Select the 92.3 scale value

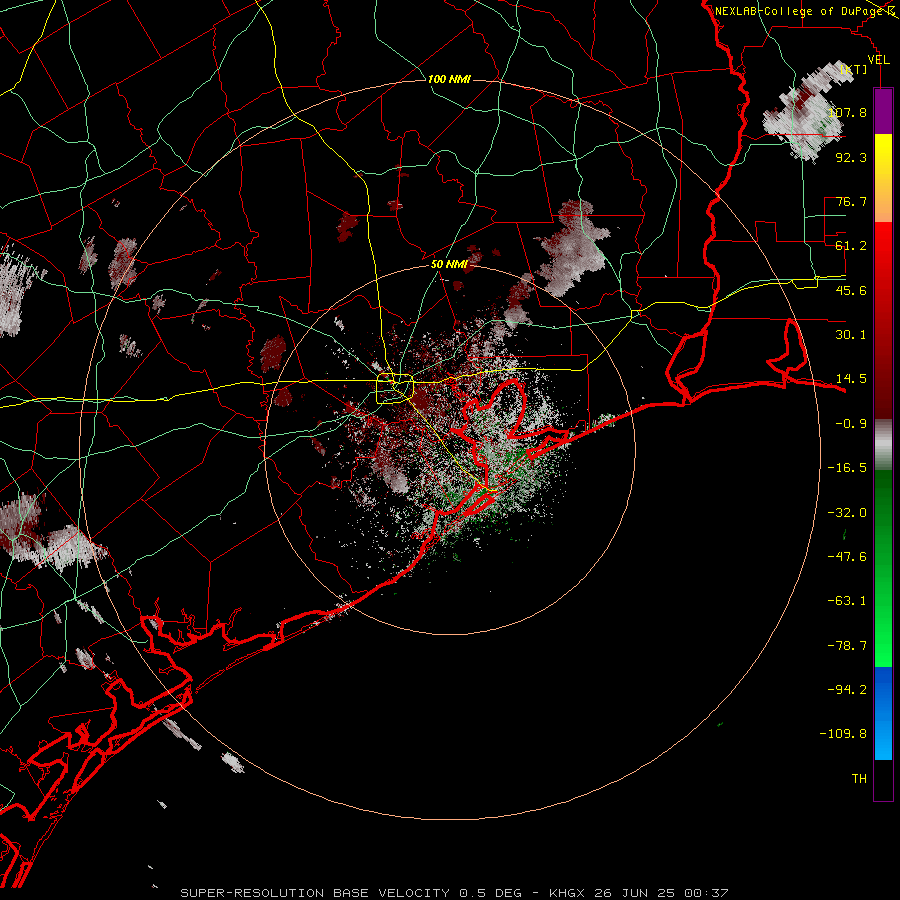[x=851, y=157]
